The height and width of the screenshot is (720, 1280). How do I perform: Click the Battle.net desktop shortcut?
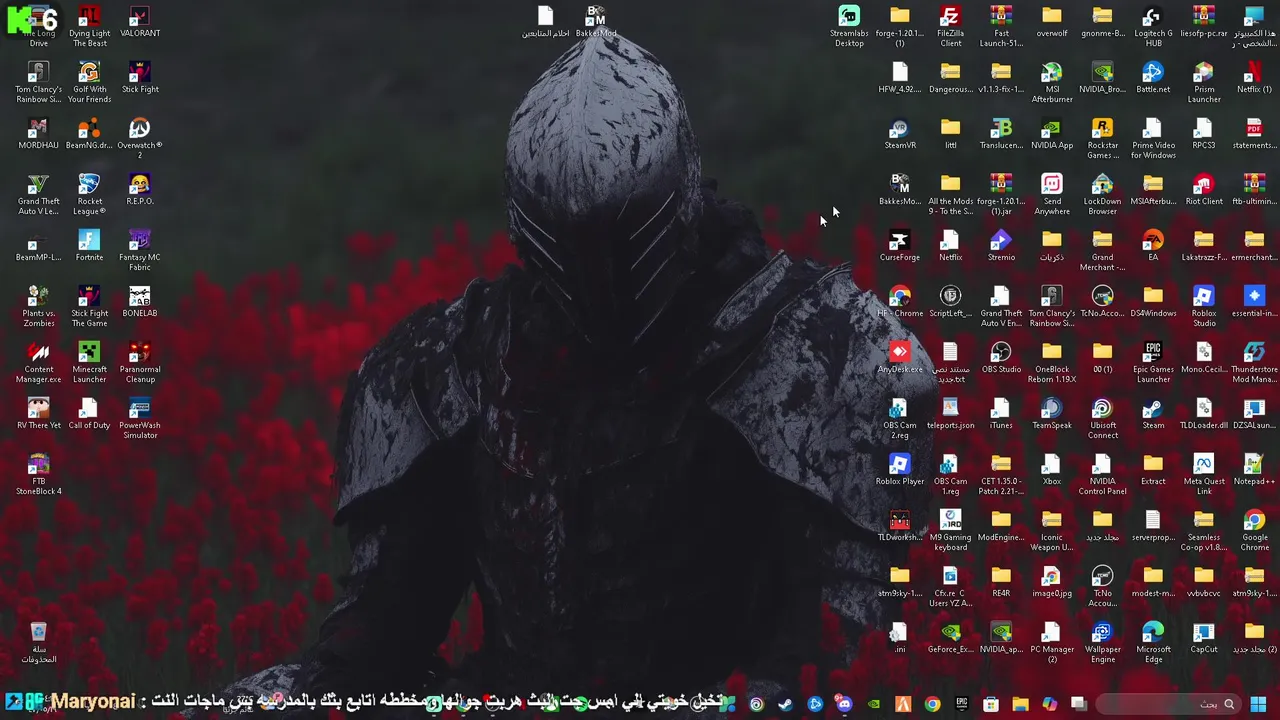click(x=1153, y=78)
